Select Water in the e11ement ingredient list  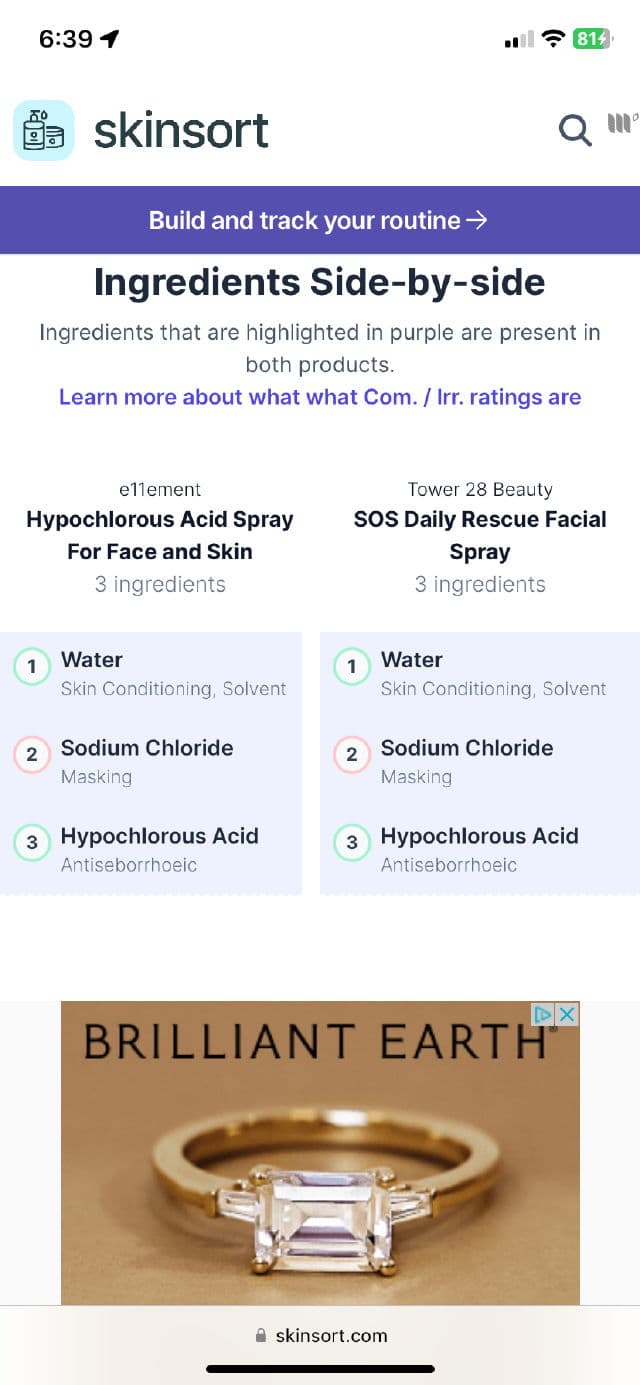pyautogui.click(x=92, y=660)
